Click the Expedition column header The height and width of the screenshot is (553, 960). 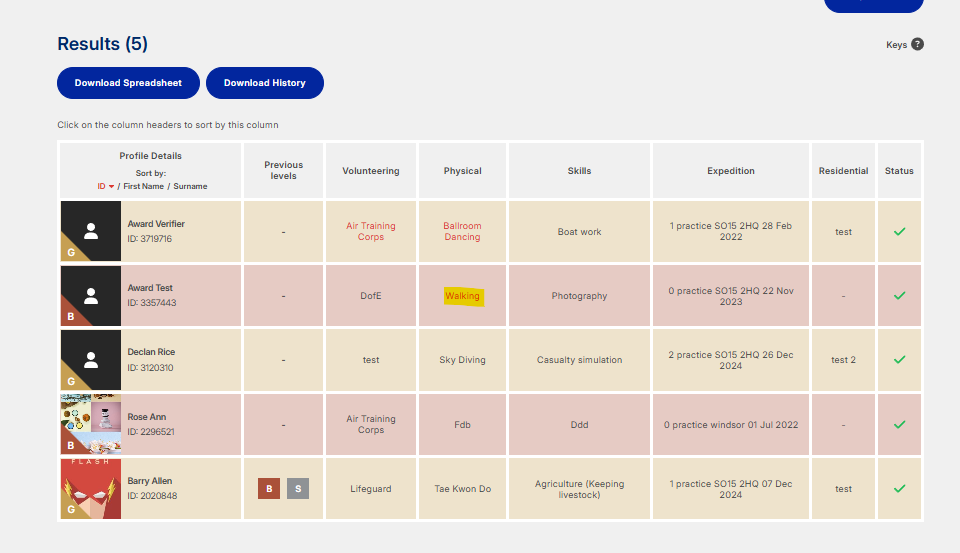731,171
